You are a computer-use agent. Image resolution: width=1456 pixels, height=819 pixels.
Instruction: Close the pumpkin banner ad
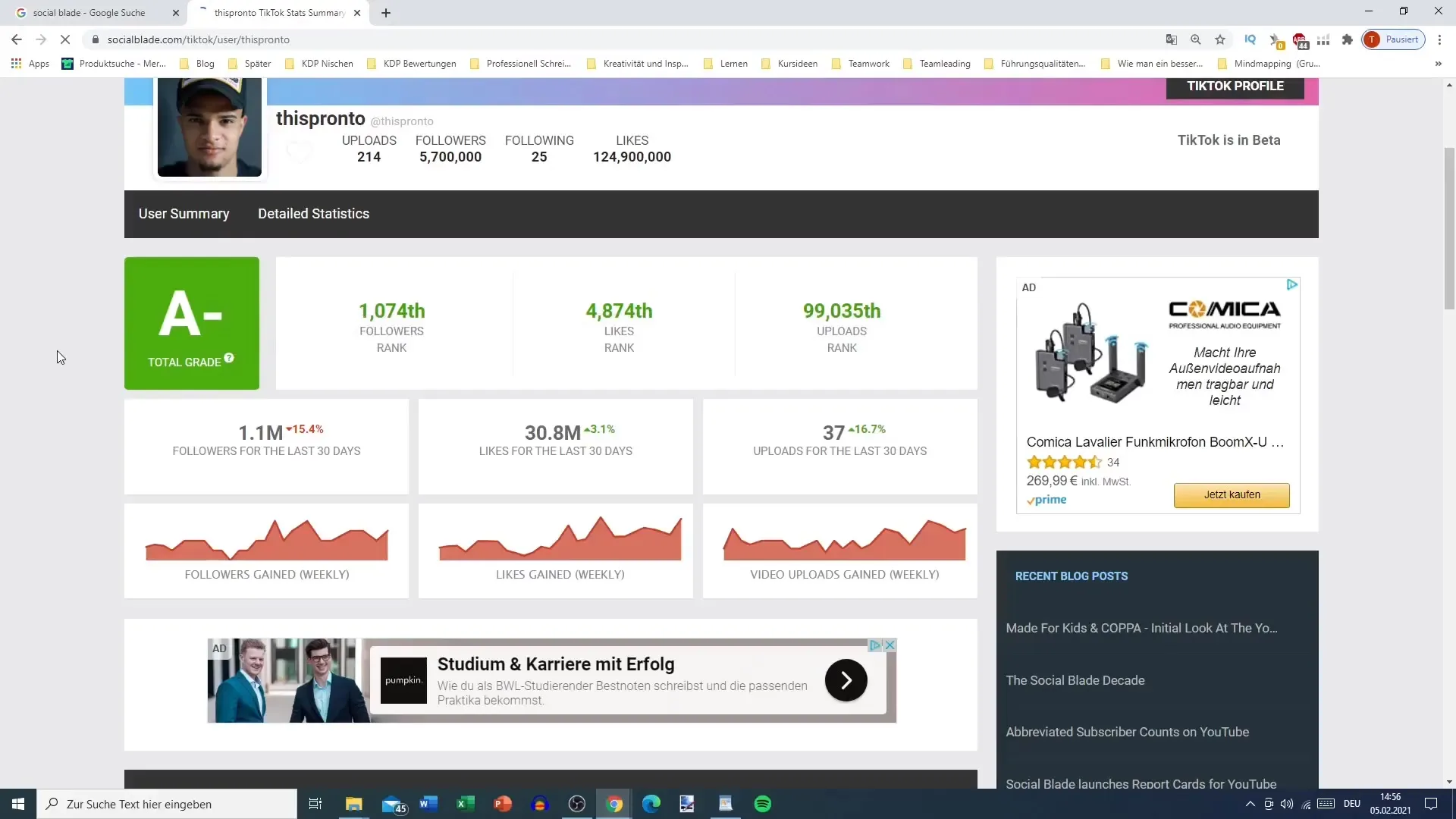890,645
